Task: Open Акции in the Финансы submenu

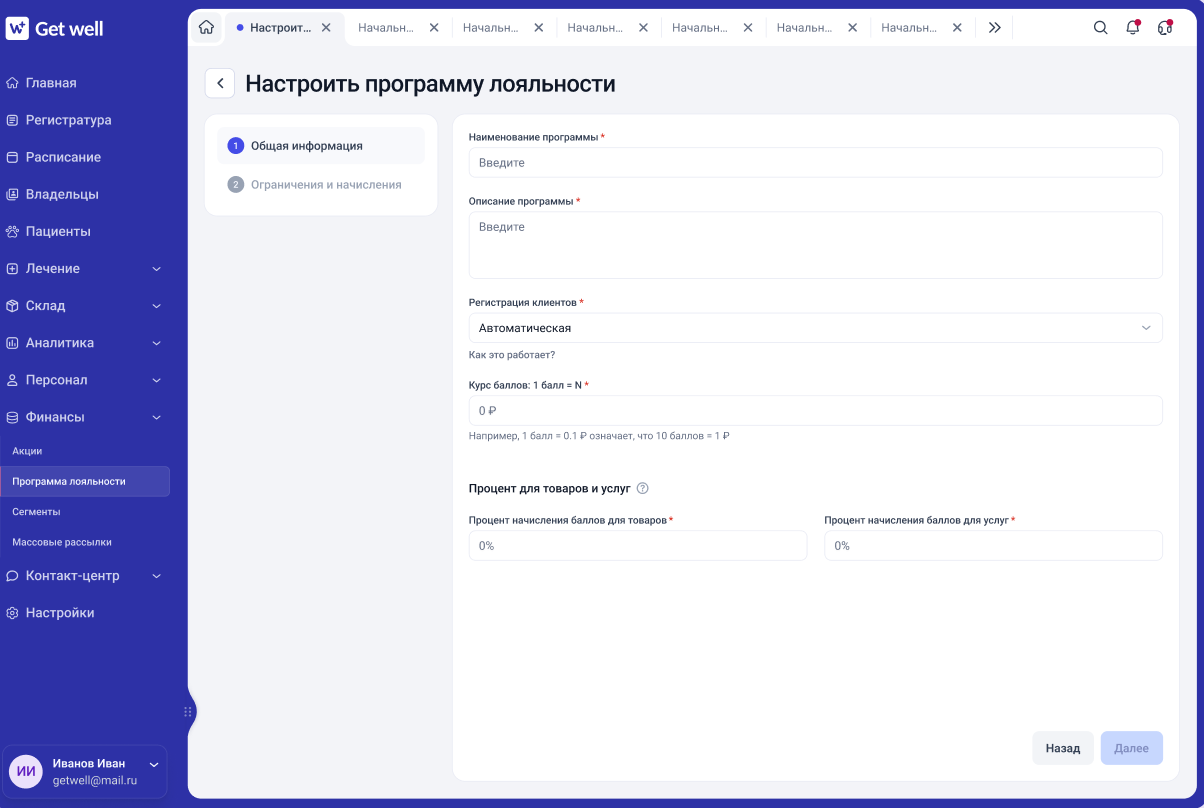Action: tap(27, 451)
